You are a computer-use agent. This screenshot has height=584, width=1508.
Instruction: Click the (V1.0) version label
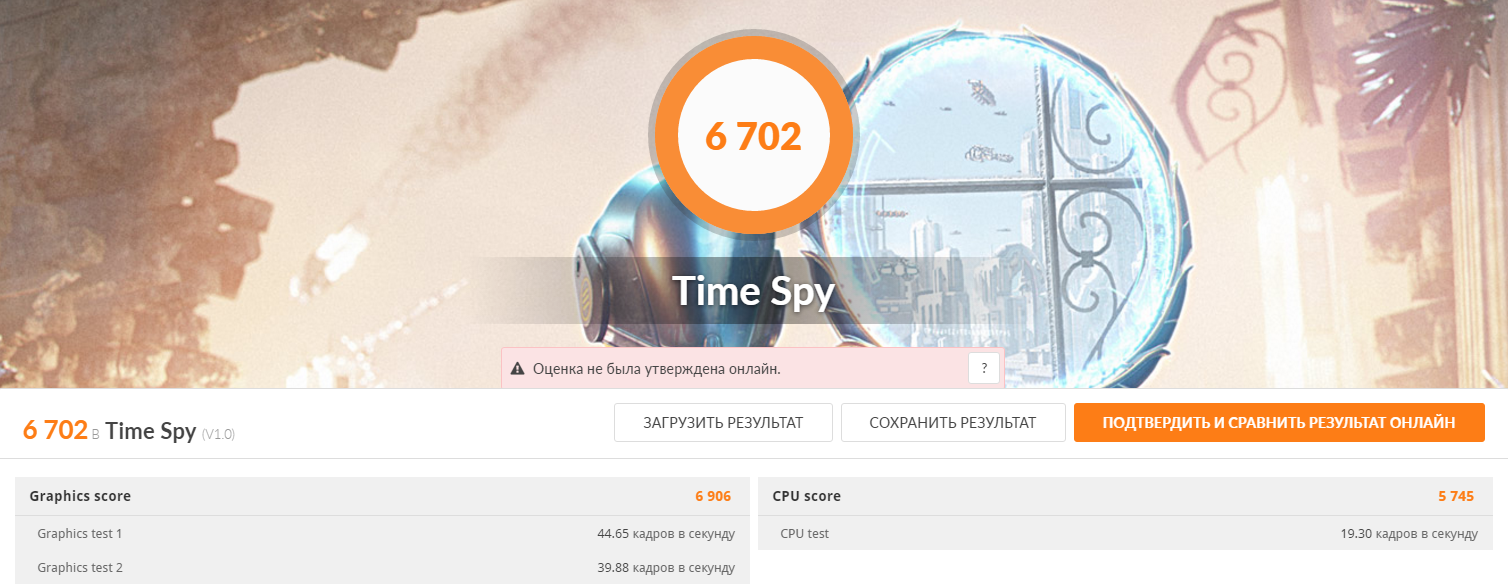click(x=218, y=434)
